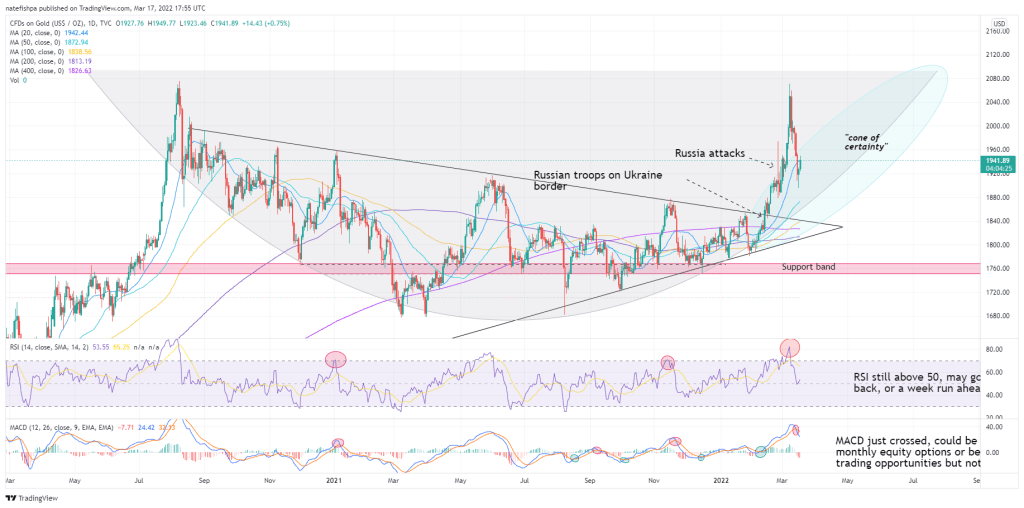This screenshot has width=1024, height=508.
Task: Click the MACD crossover circle at January 2021
Action: pyautogui.click(x=337, y=442)
